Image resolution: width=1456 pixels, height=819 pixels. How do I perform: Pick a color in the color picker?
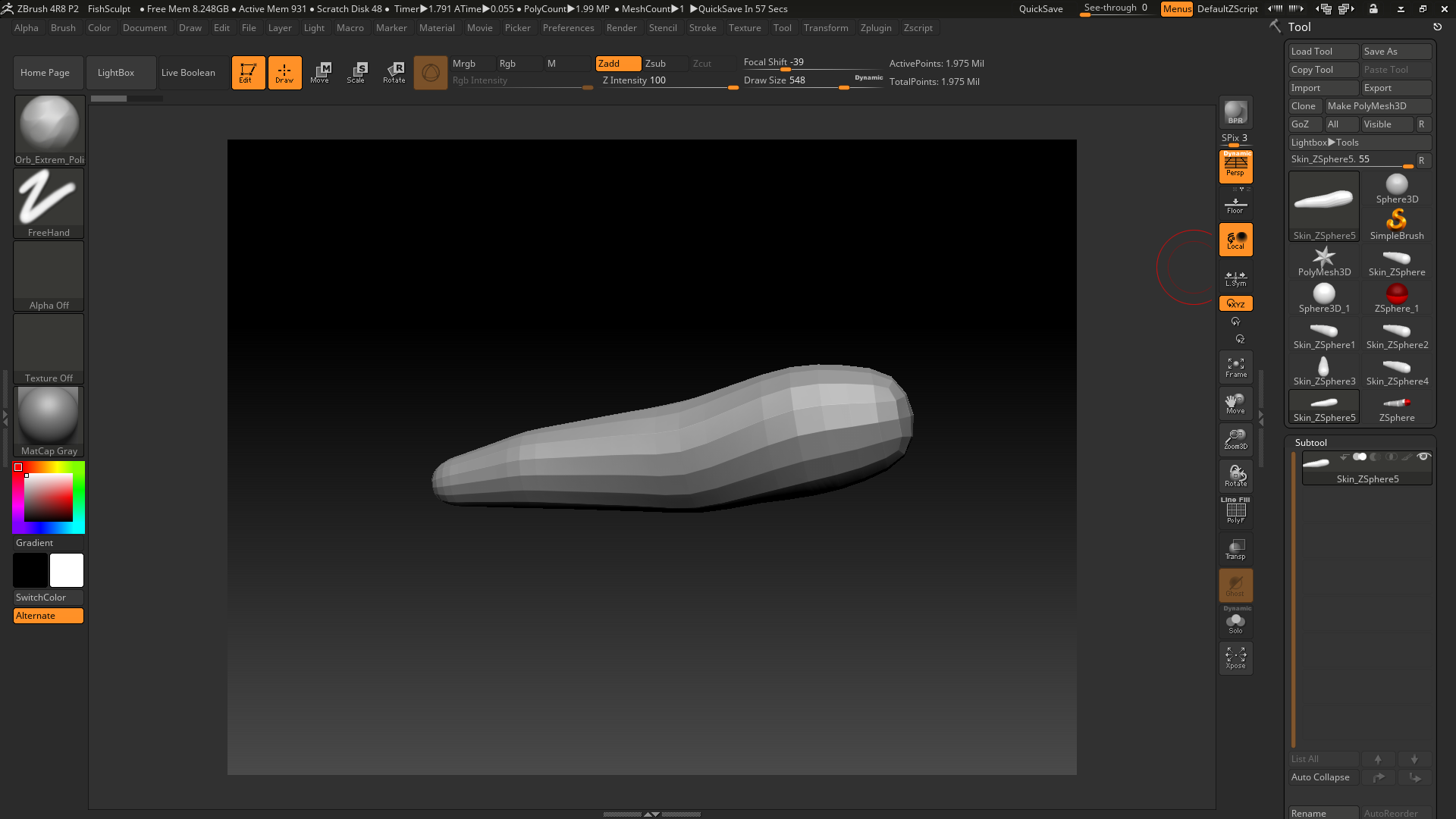(49, 497)
